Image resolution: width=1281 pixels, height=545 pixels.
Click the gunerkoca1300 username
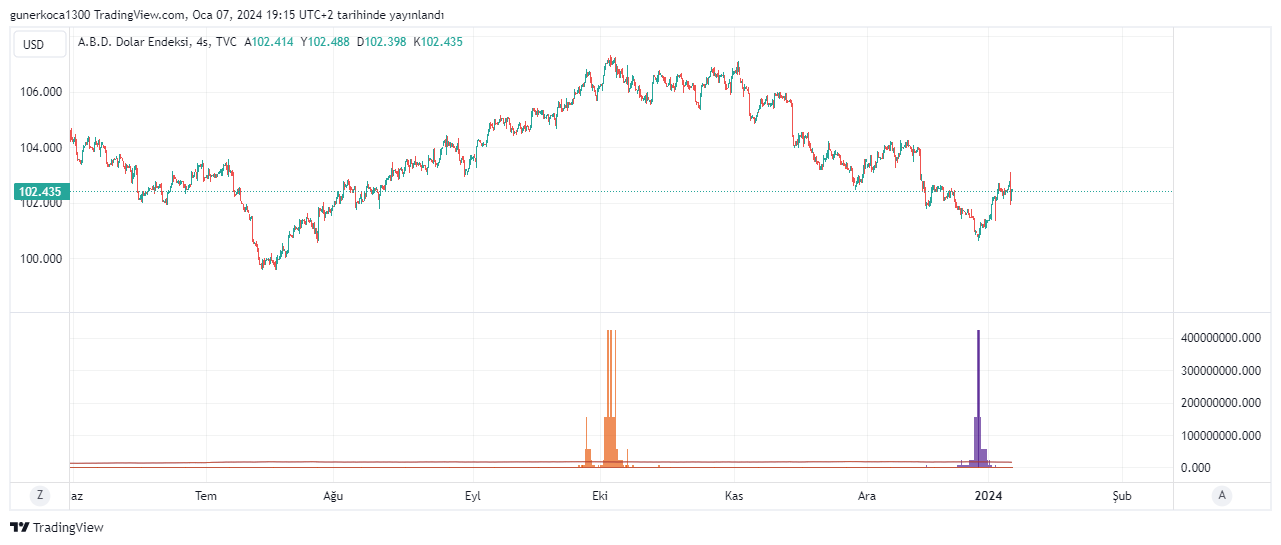50,15
